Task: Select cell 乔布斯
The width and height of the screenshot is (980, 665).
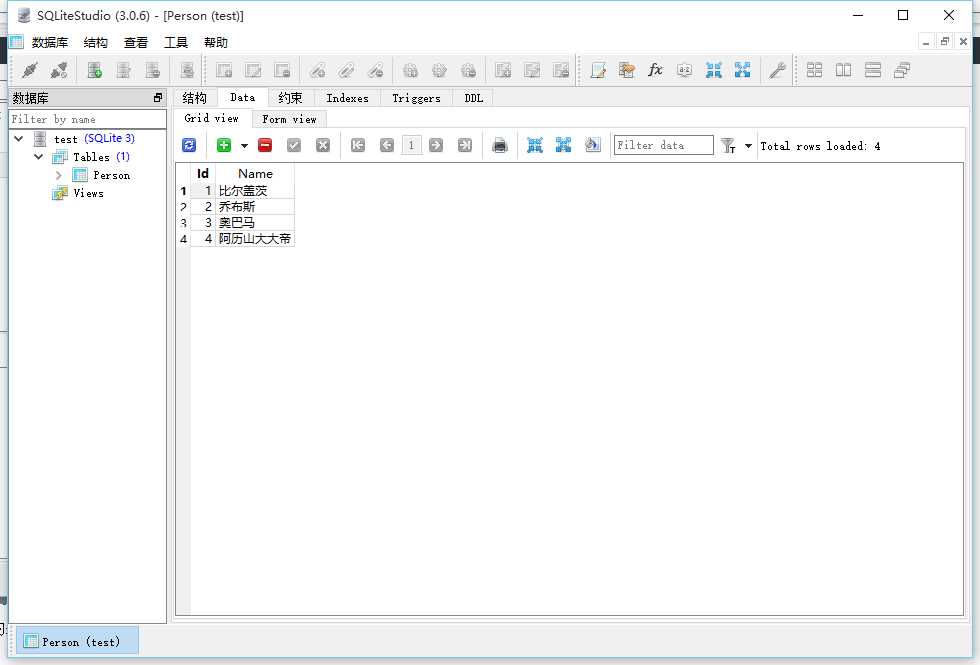Action: click(x=255, y=207)
